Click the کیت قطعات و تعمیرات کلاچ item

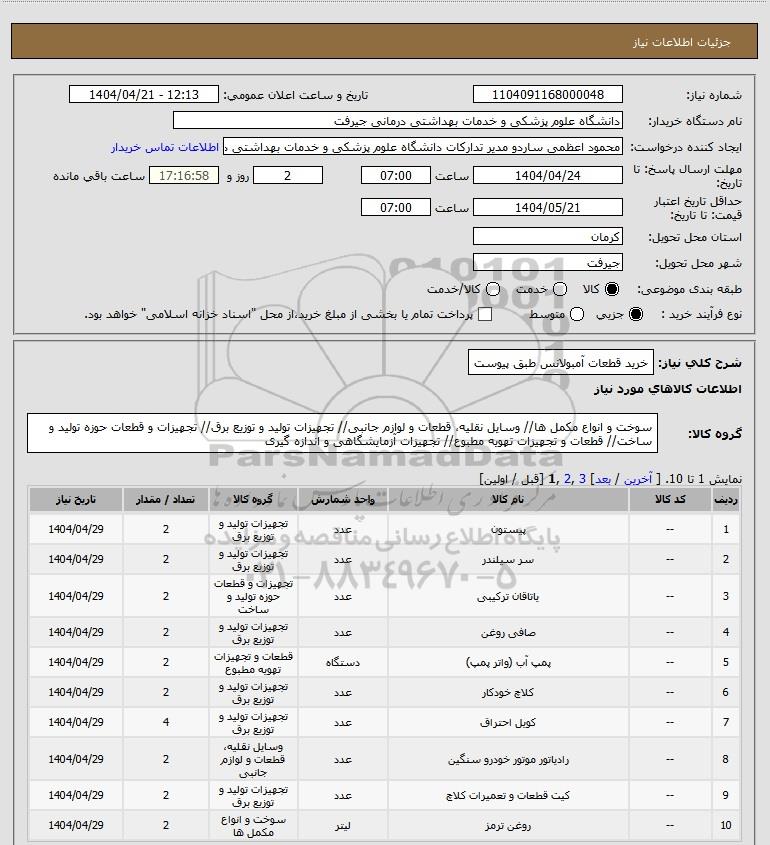[x=508, y=795]
